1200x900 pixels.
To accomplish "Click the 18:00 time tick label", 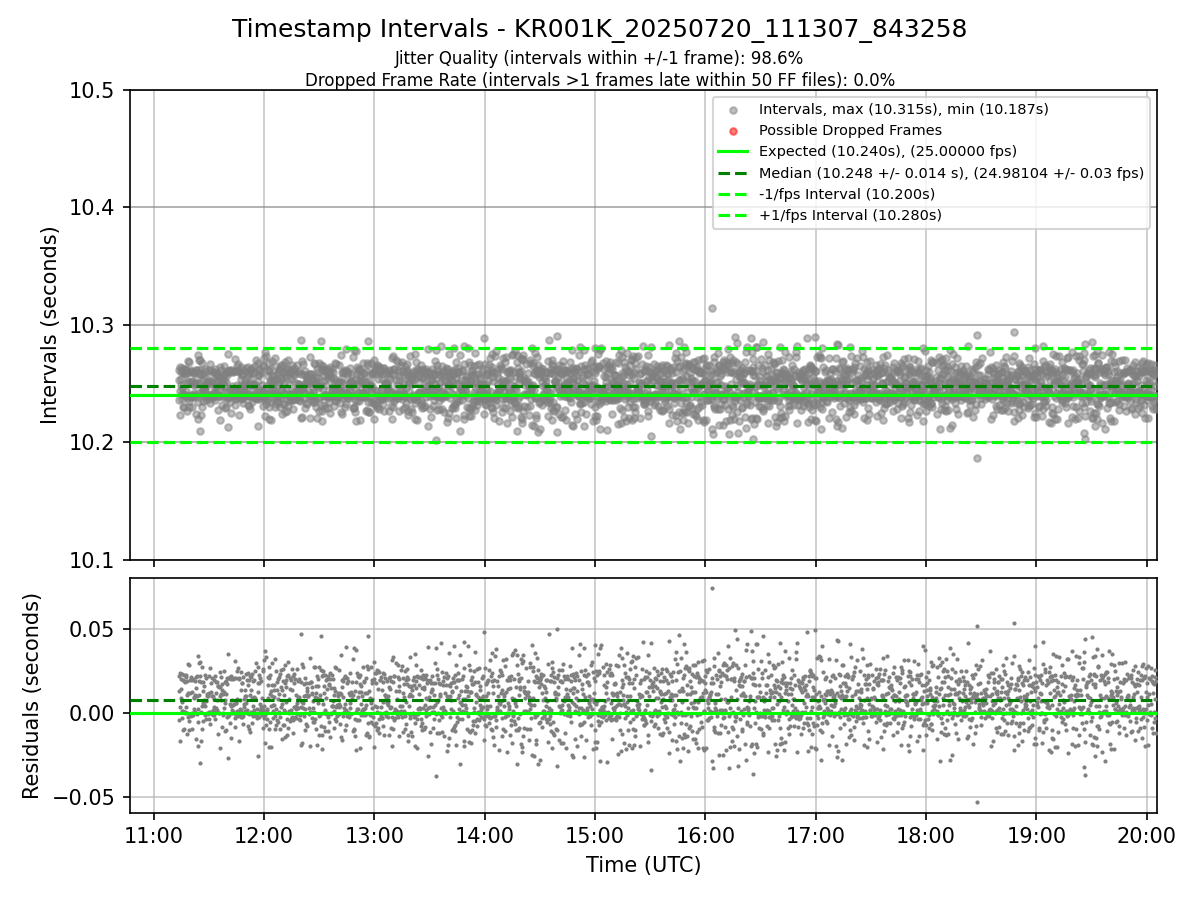I will (925, 835).
